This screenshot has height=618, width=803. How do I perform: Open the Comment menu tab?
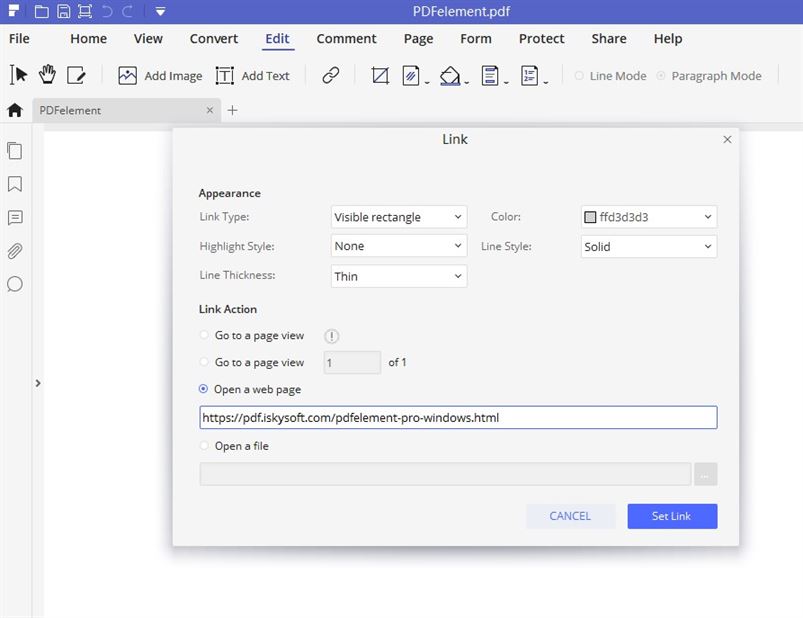[346, 39]
